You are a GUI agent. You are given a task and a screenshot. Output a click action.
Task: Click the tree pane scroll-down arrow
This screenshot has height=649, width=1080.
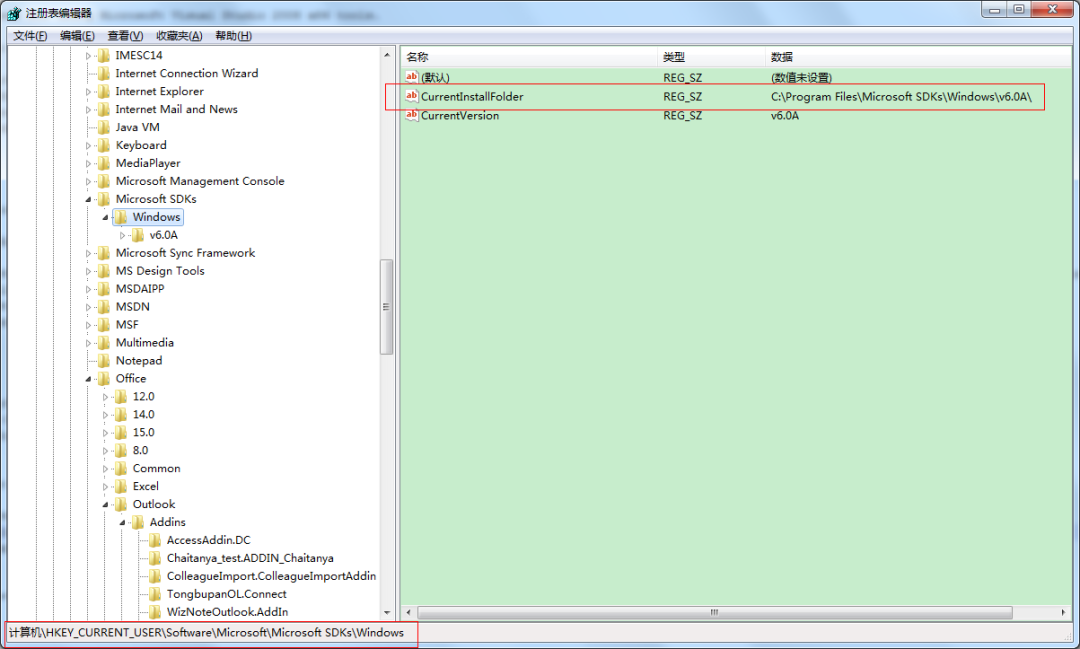(386, 612)
